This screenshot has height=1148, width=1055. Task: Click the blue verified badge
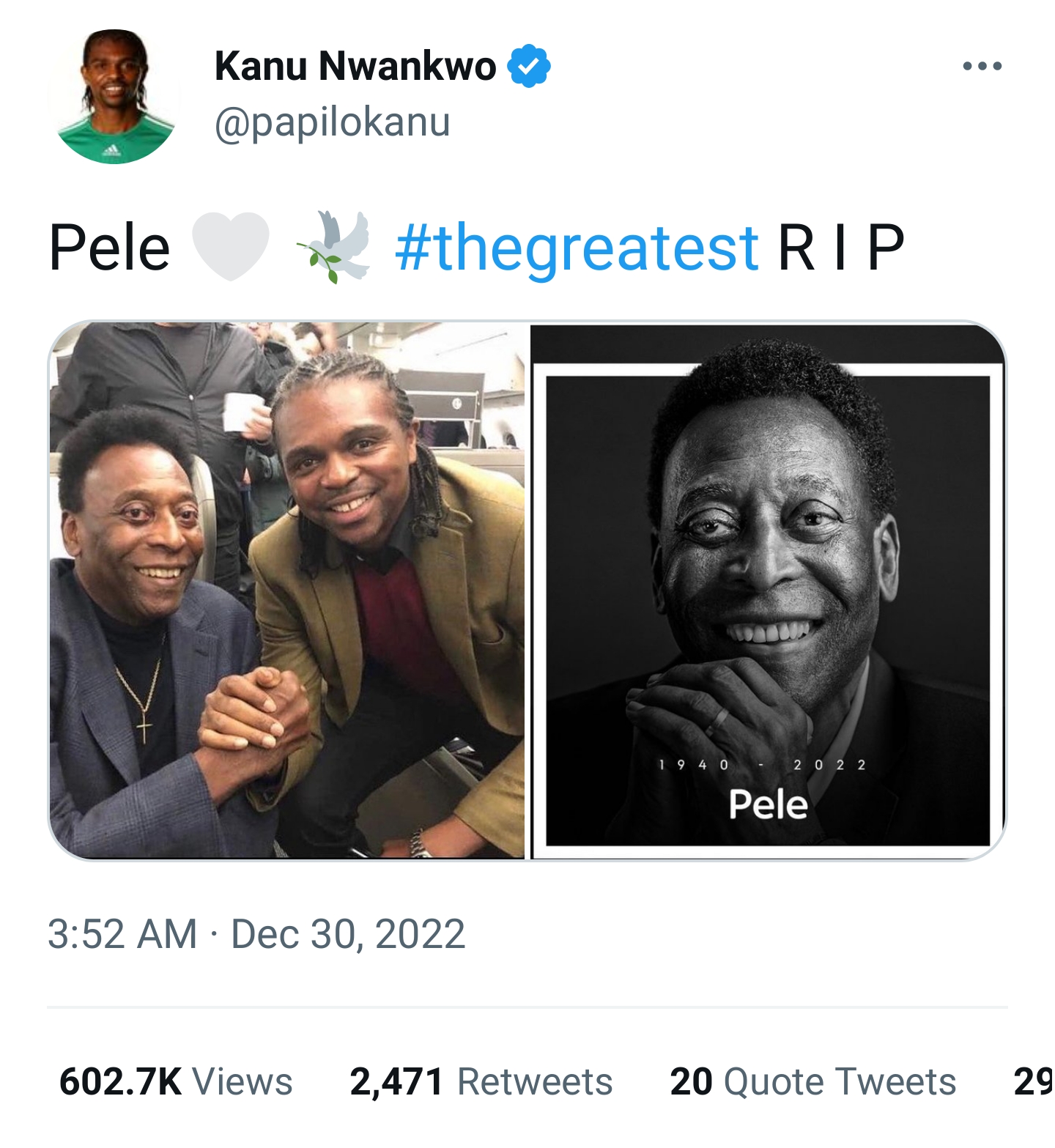click(x=528, y=67)
